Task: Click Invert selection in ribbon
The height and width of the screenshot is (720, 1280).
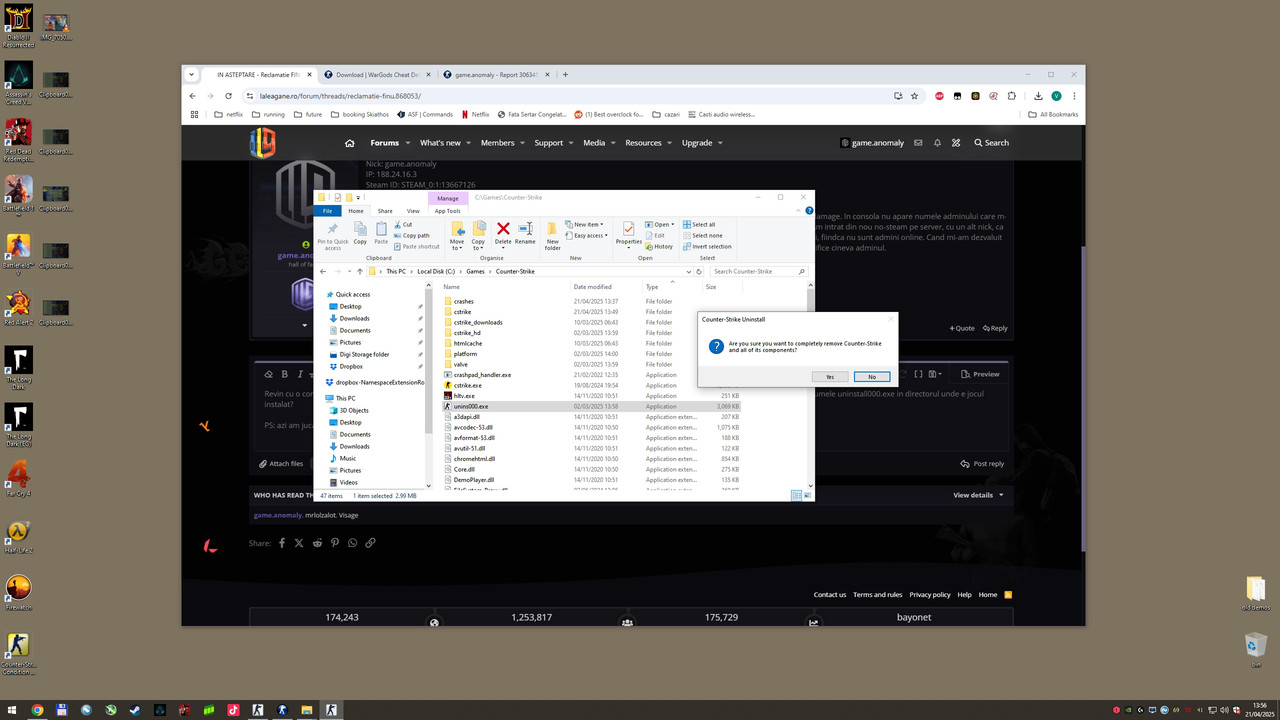Action: coord(707,246)
